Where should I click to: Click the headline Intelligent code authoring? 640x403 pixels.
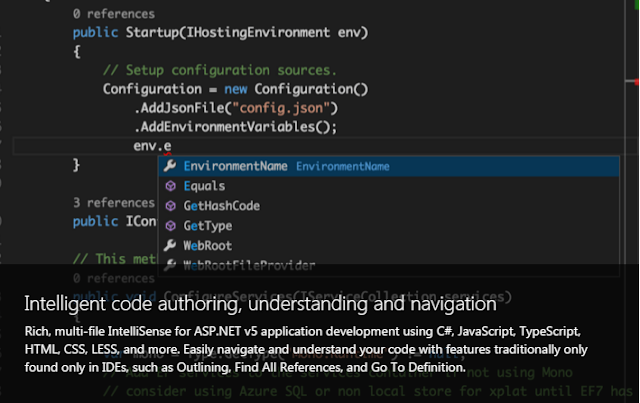point(260,304)
